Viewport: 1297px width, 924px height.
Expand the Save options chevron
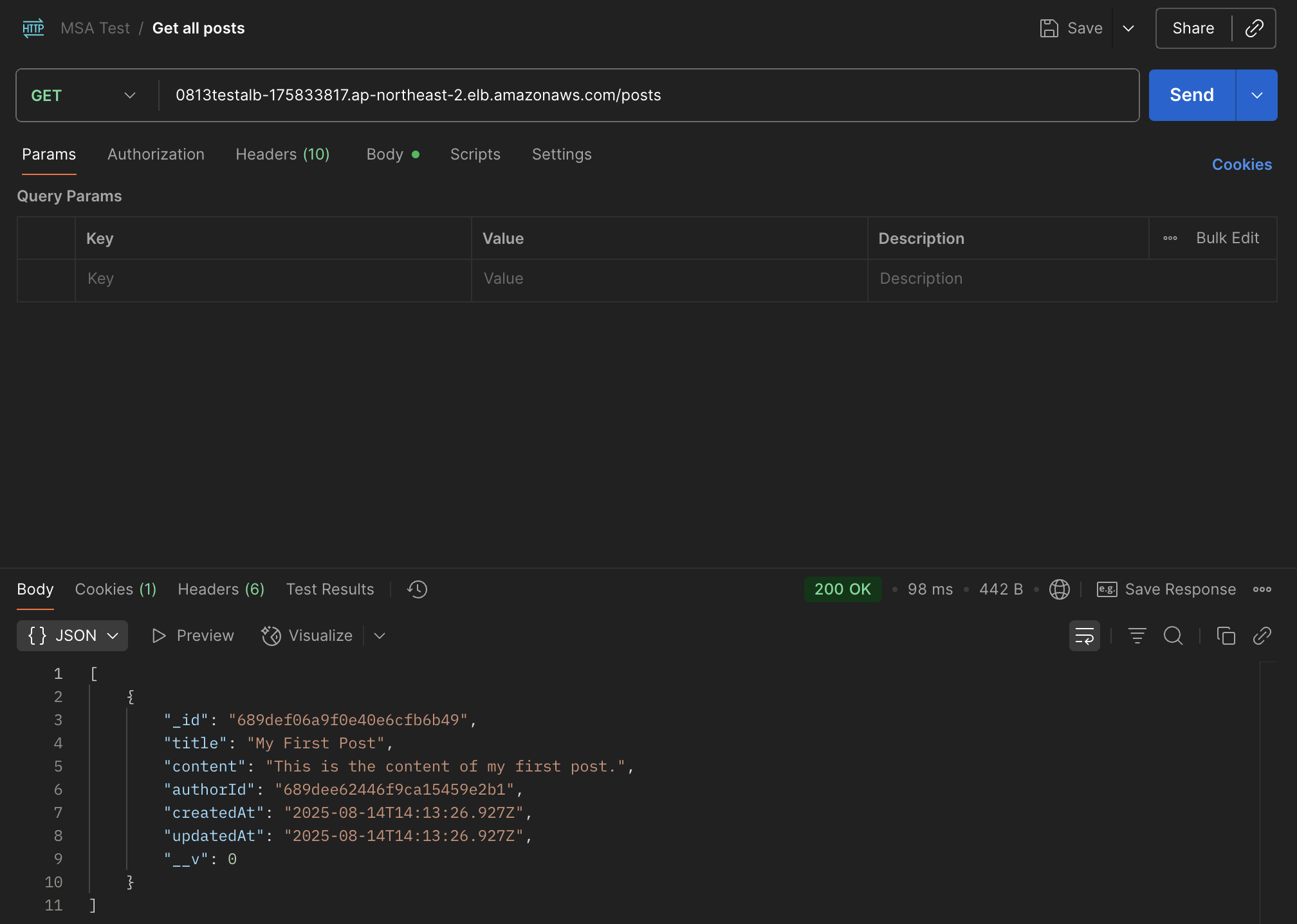[1128, 28]
